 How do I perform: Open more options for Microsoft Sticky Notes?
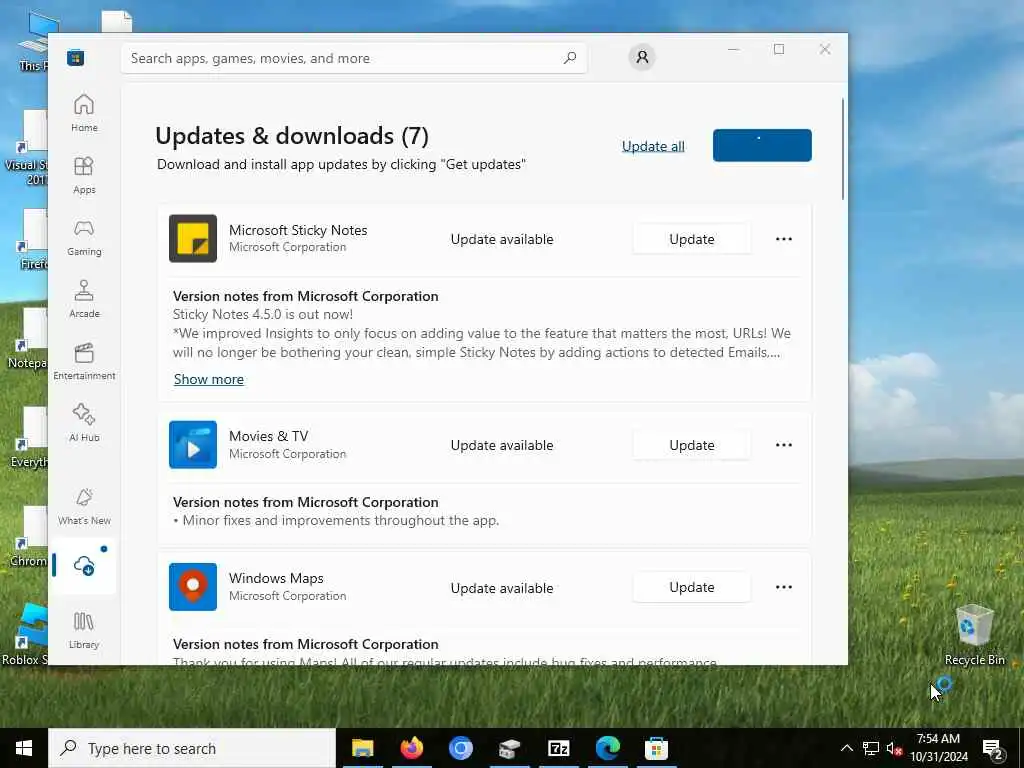point(784,239)
